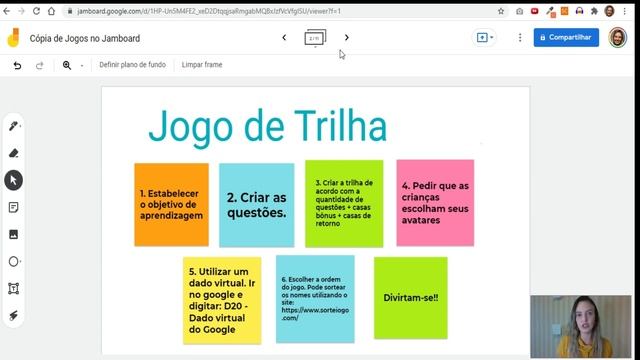Add a sticky note from the toolbar

click(13, 207)
